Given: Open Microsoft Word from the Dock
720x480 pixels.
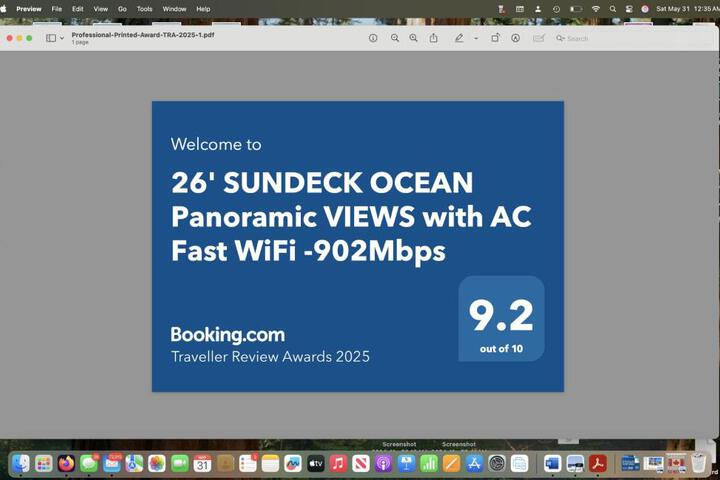Looking at the screenshot, I should tap(552, 463).
